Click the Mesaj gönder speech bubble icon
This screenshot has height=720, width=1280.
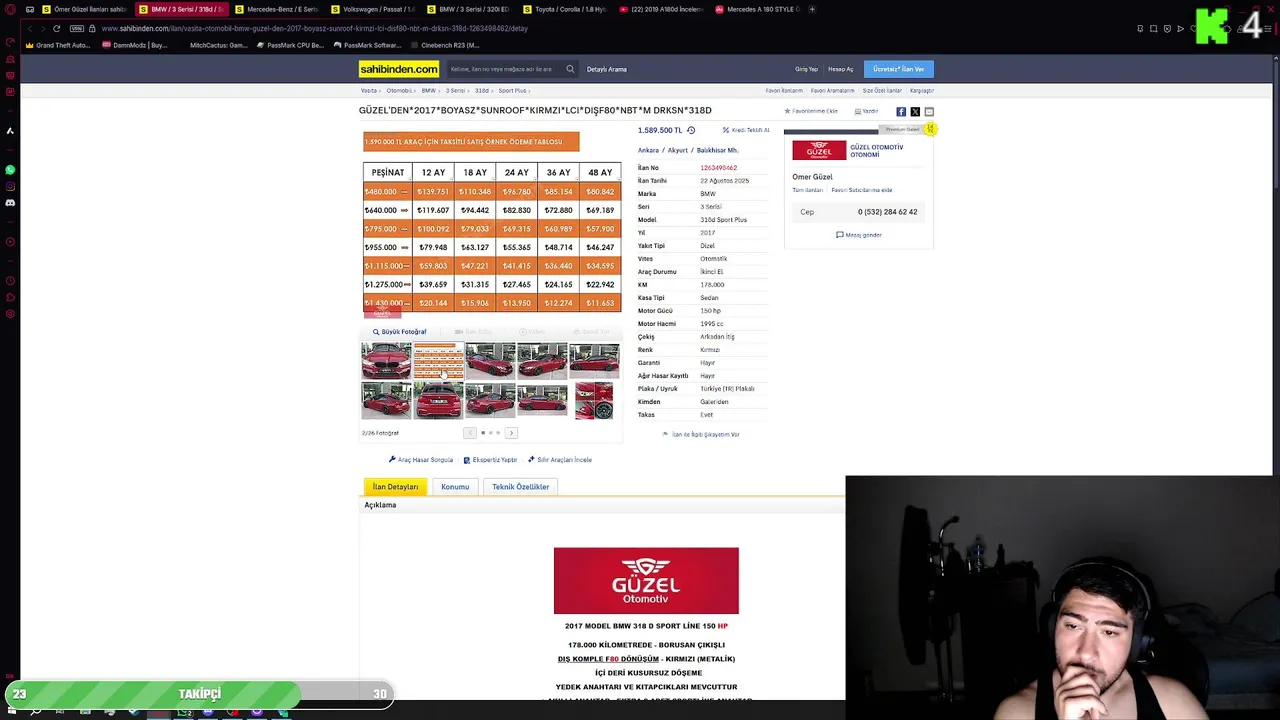click(840, 235)
